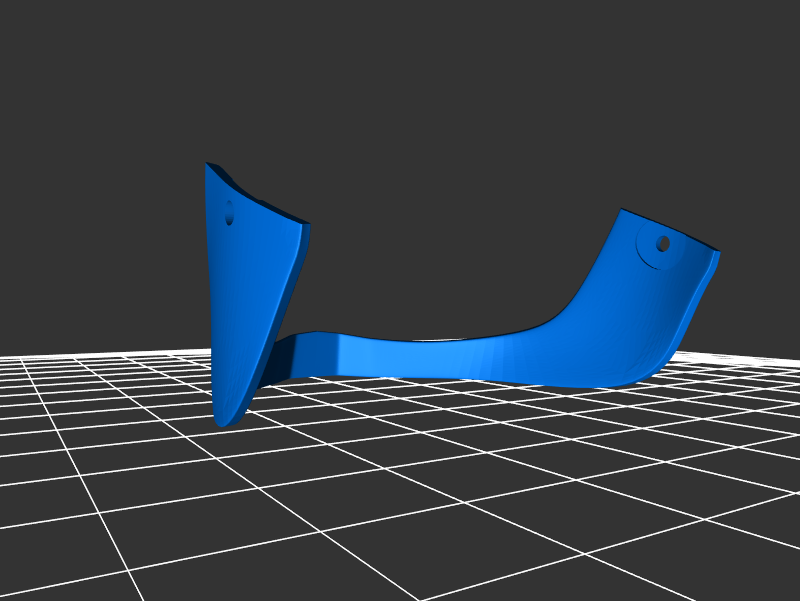Image resolution: width=800 pixels, height=601 pixels.
Task: Select the top-right corner of left panel
Action: click(308, 227)
